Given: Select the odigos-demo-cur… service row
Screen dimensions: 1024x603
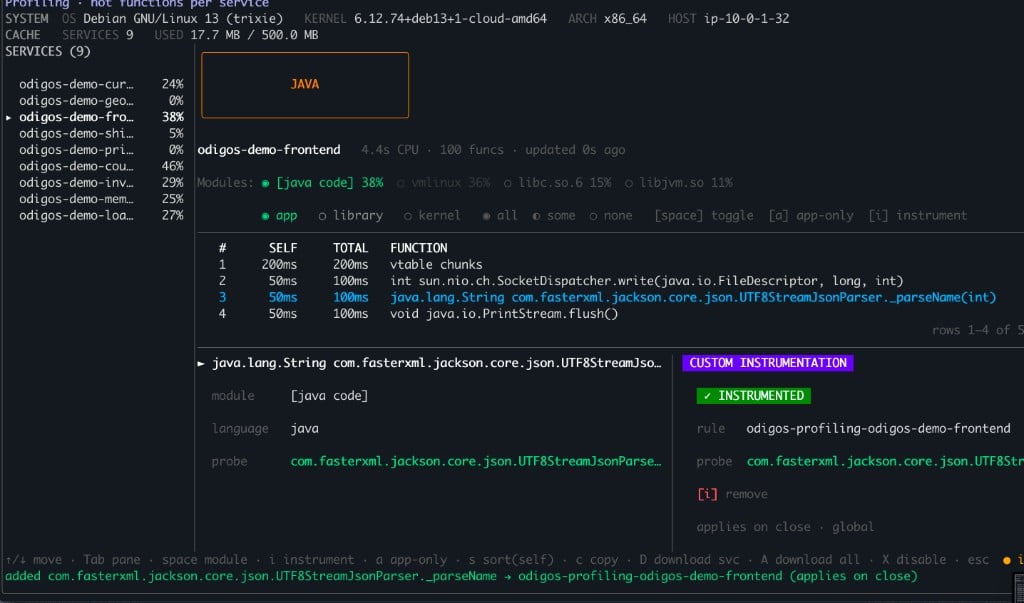Looking at the screenshot, I should [101, 84].
